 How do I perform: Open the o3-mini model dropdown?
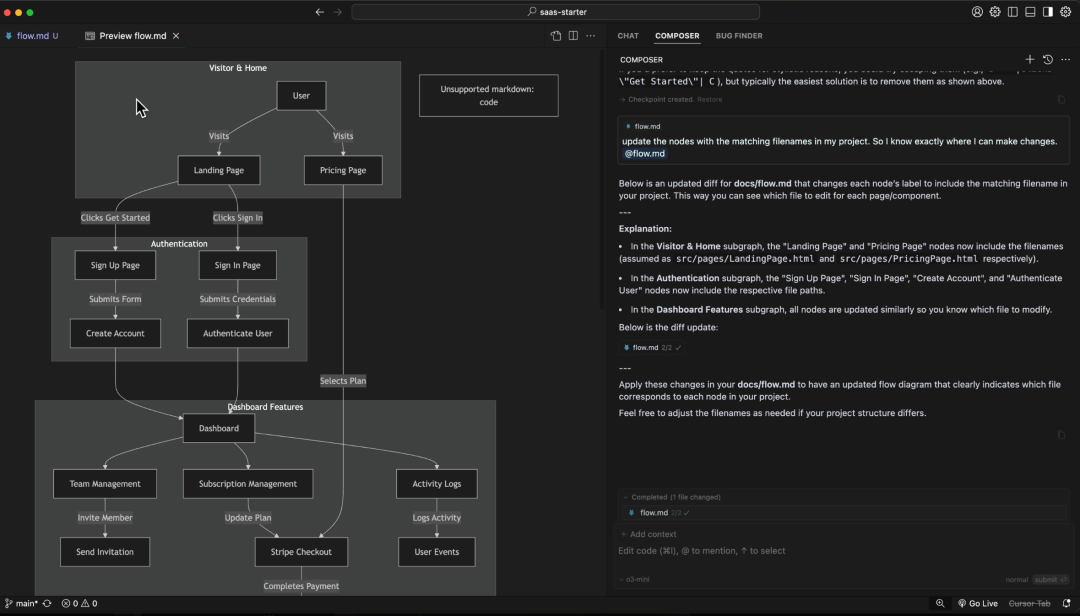634,579
